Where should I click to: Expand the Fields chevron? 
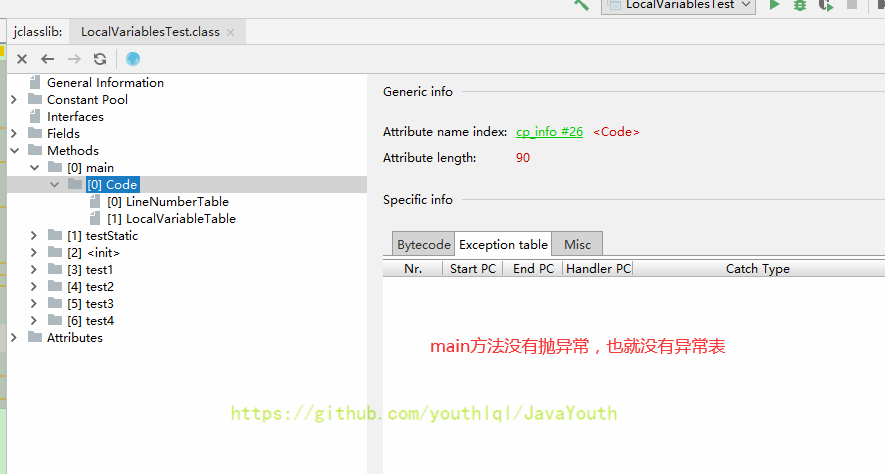tap(14, 134)
